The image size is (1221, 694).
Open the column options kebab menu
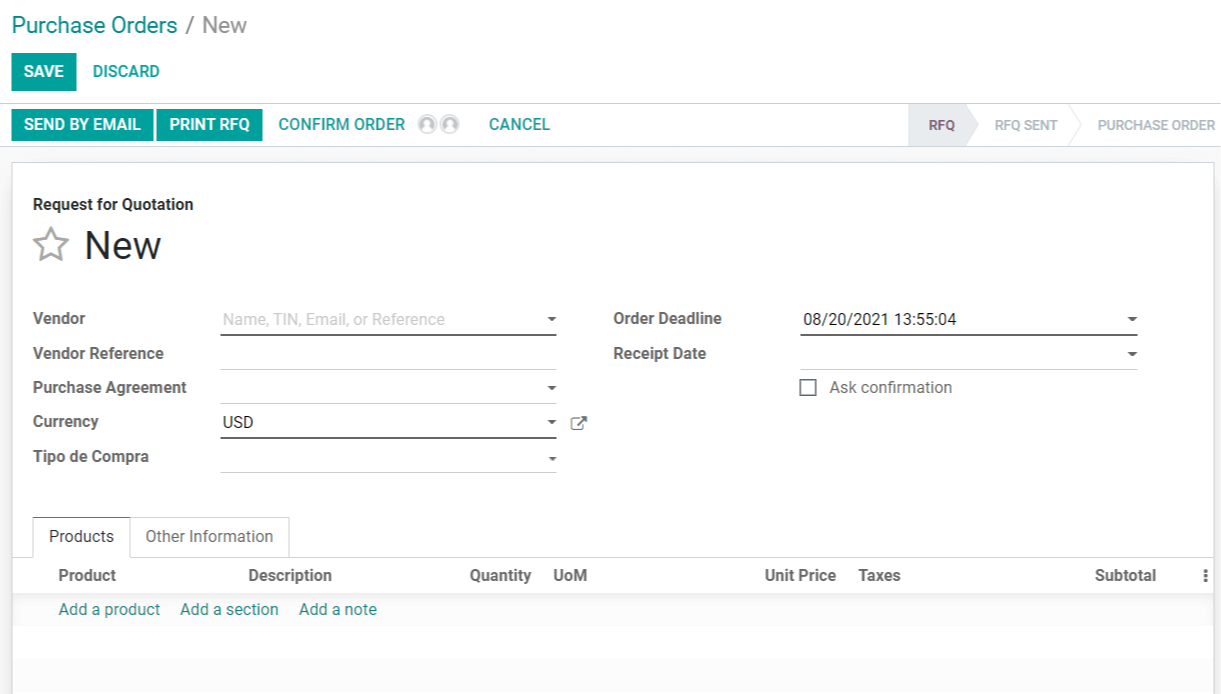click(x=1205, y=576)
